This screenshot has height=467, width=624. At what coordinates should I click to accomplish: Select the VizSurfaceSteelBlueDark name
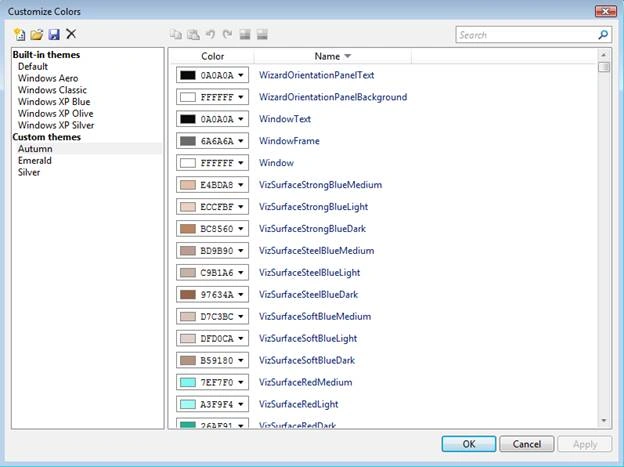pos(308,295)
